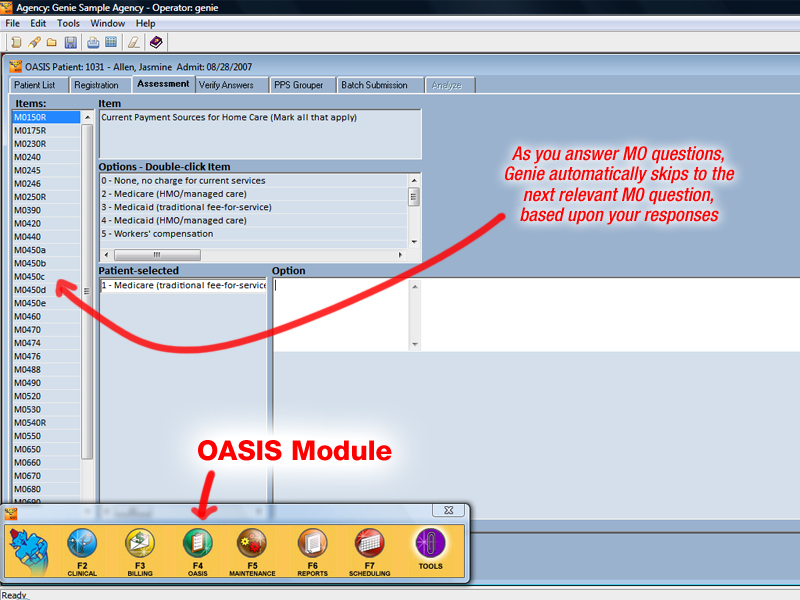The width and height of the screenshot is (800, 600).
Task: Click the Items list scroll up arrow
Action: pos(87,117)
